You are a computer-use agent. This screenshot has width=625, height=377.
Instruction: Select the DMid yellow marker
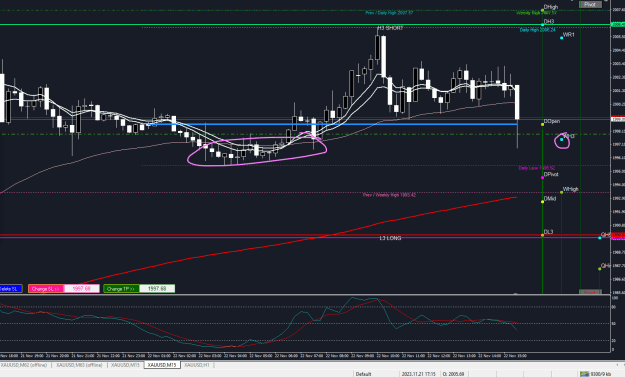(x=542, y=202)
